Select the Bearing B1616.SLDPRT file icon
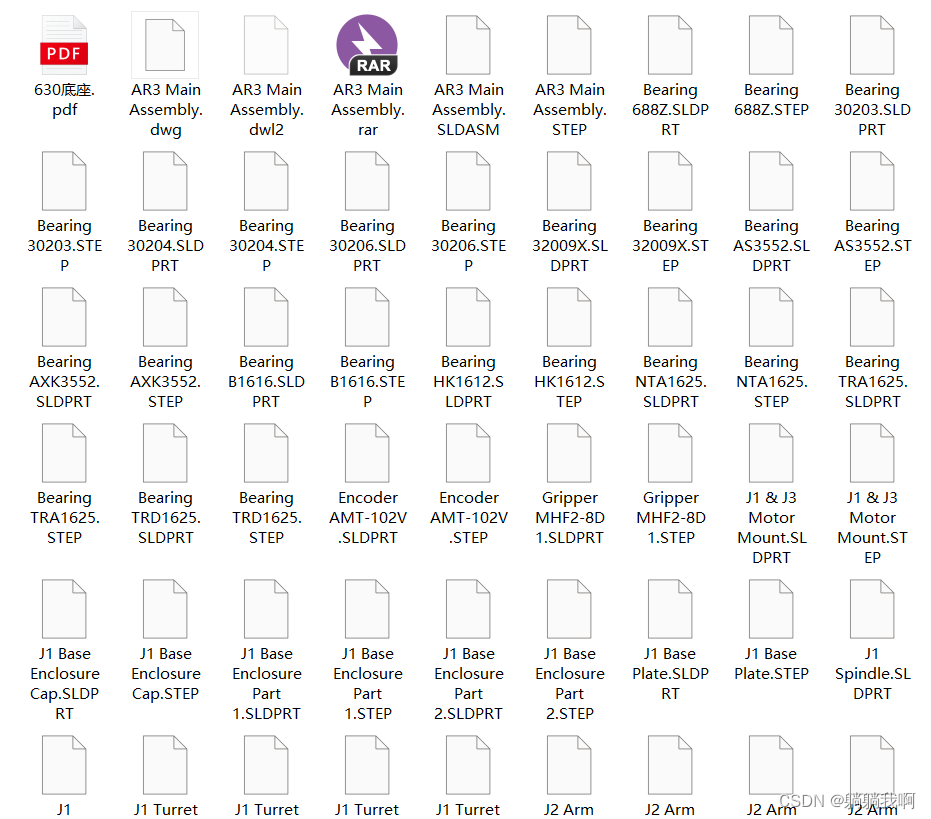931x819 pixels. coord(266,317)
